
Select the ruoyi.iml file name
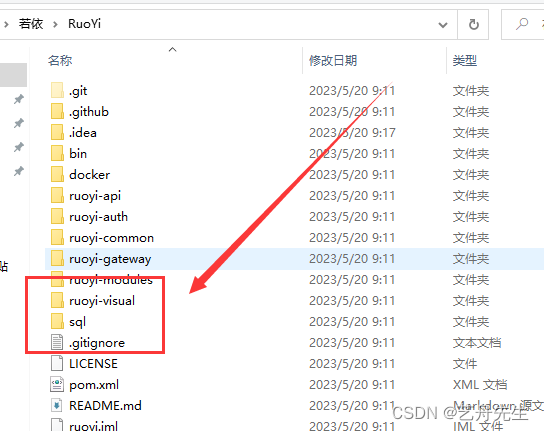[x=93, y=426]
